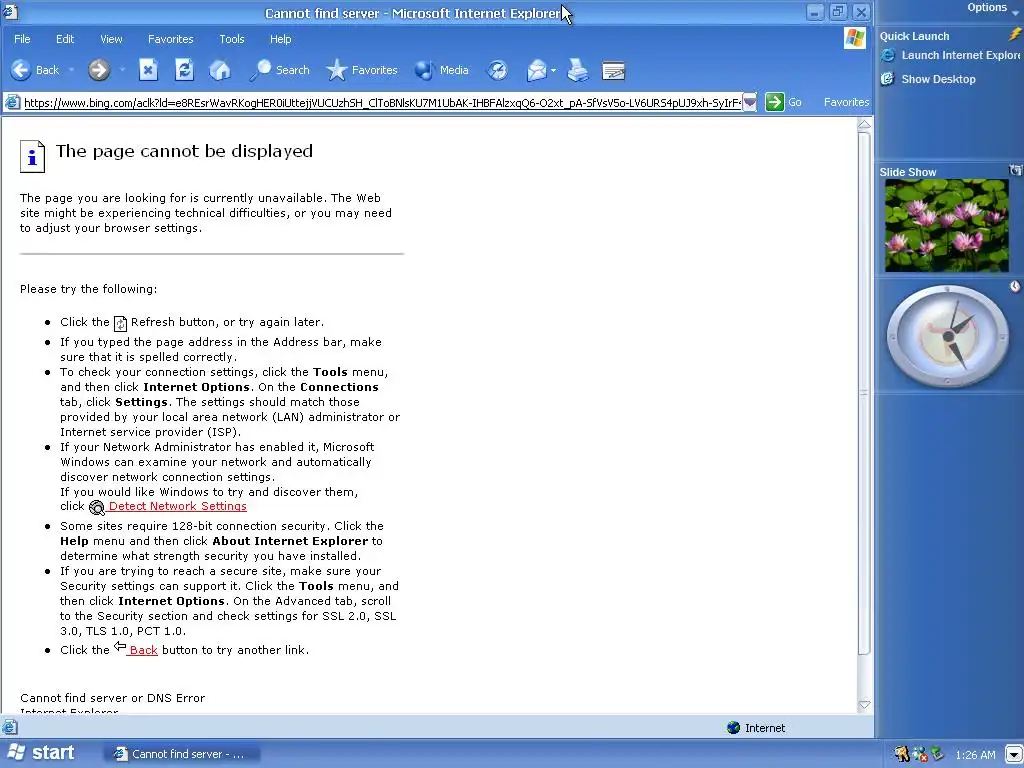Click the Messenger tray icon with red X
The image size is (1024, 768).
pyautogui.click(x=920, y=754)
